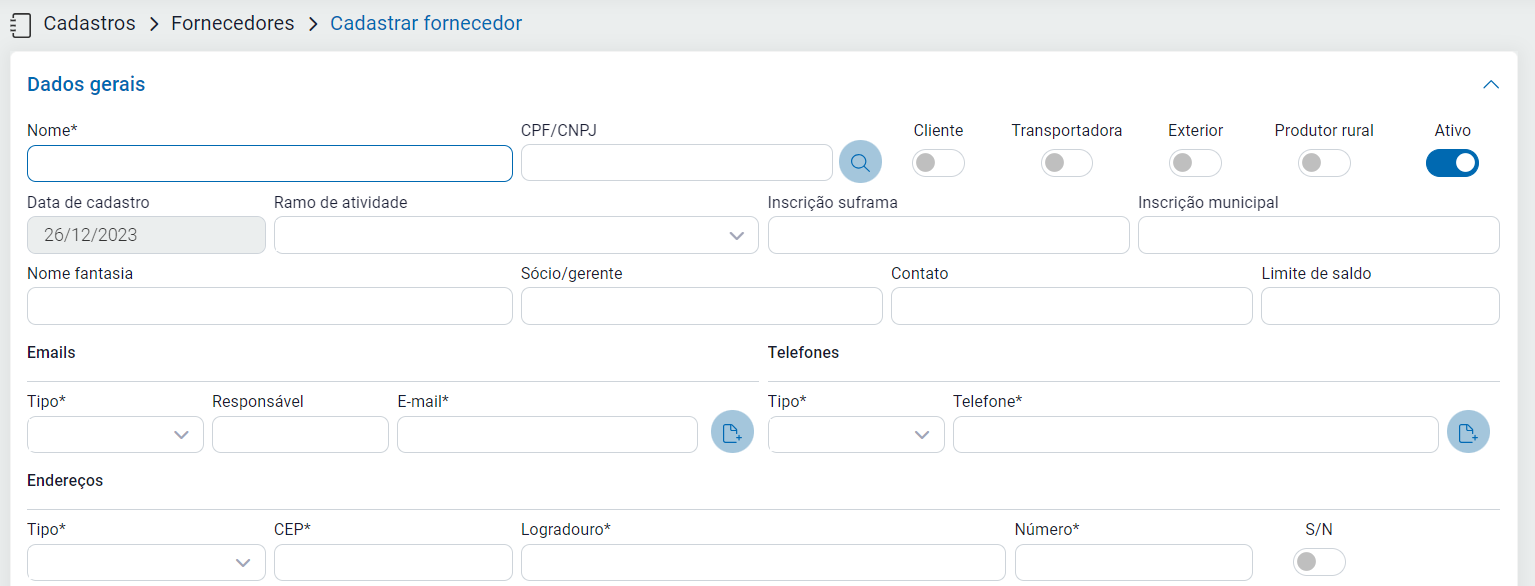Click the add email document icon
The width and height of the screenshot is (1535, 586).
pos(732,433)
